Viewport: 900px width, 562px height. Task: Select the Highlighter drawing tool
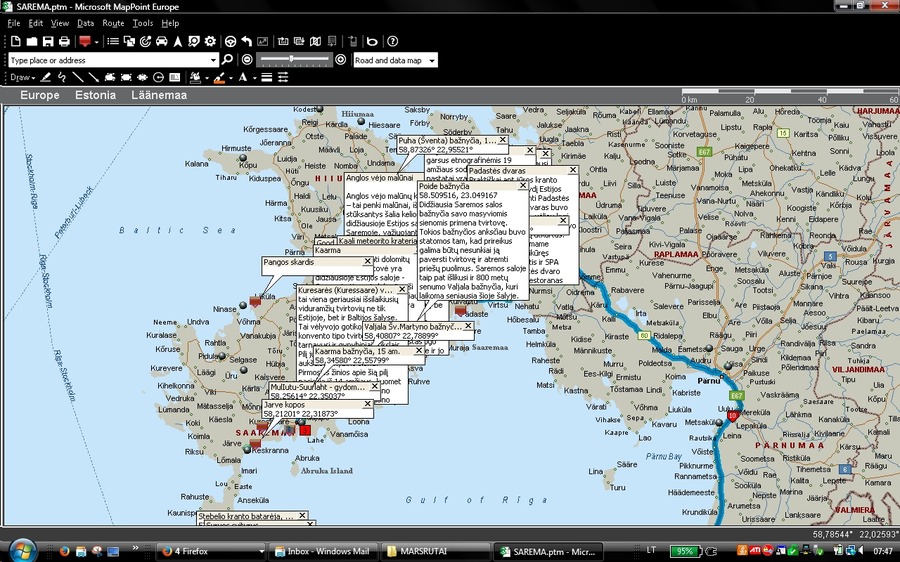[46, 77]
